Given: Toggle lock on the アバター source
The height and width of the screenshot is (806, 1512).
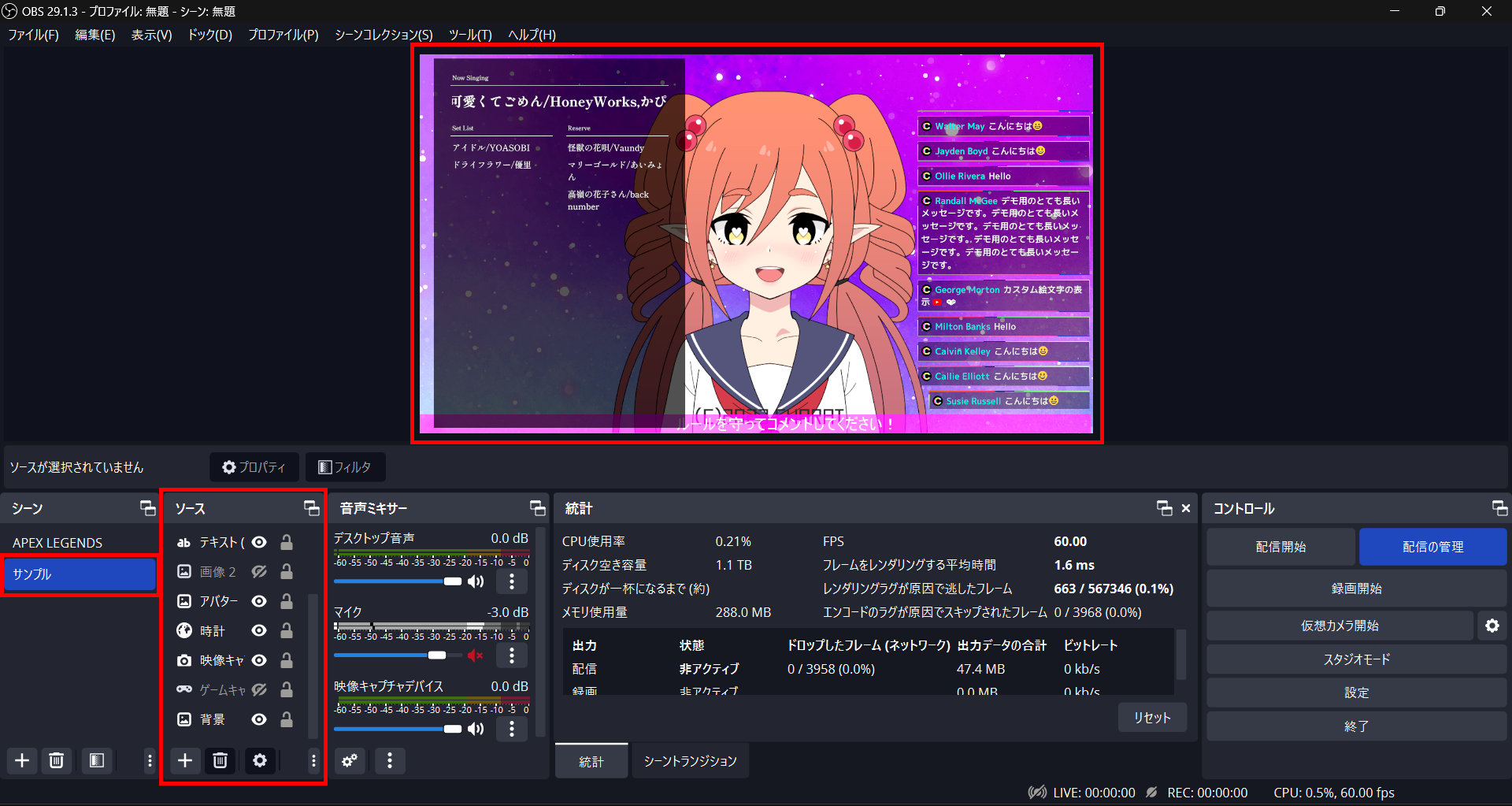Looking at the screenshot, I should 287,601.
